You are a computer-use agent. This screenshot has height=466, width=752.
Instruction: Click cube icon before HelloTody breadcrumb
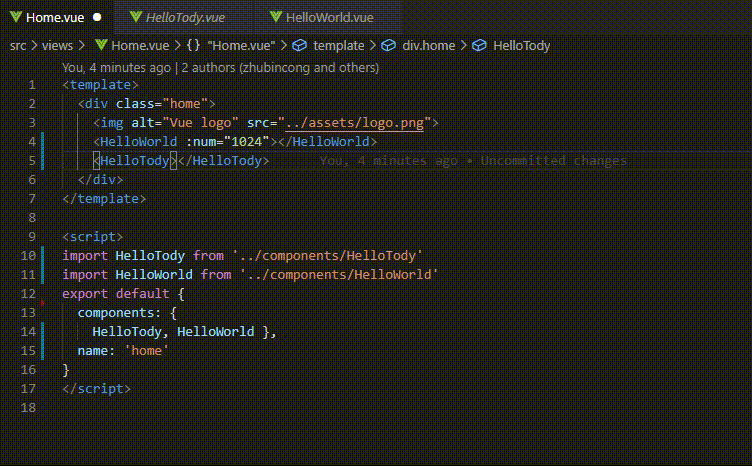tap(479, 46)
